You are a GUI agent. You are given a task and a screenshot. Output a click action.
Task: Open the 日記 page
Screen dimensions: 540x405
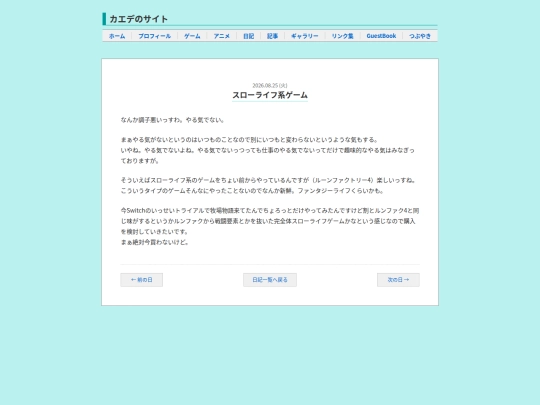click(249, 36)
